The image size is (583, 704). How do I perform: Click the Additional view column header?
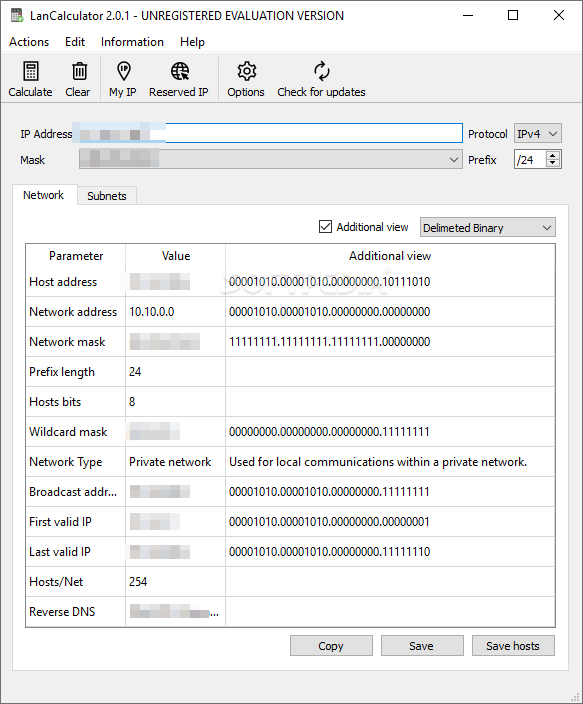point(390,256)
